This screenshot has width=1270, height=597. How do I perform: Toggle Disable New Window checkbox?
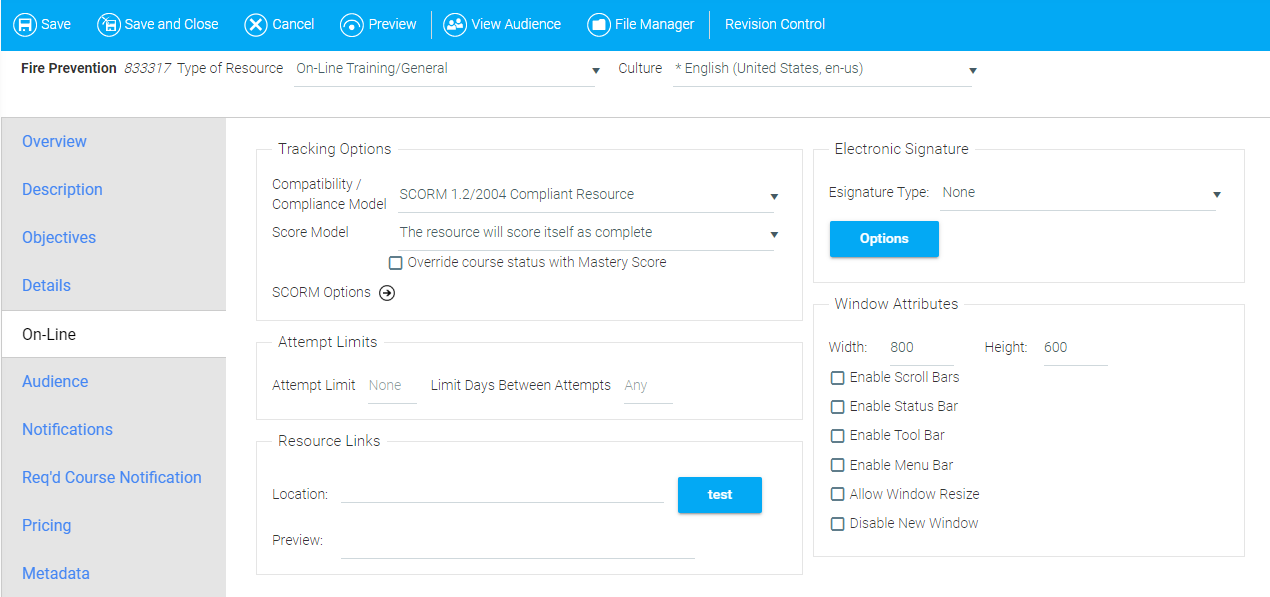(x=837, y=524)
